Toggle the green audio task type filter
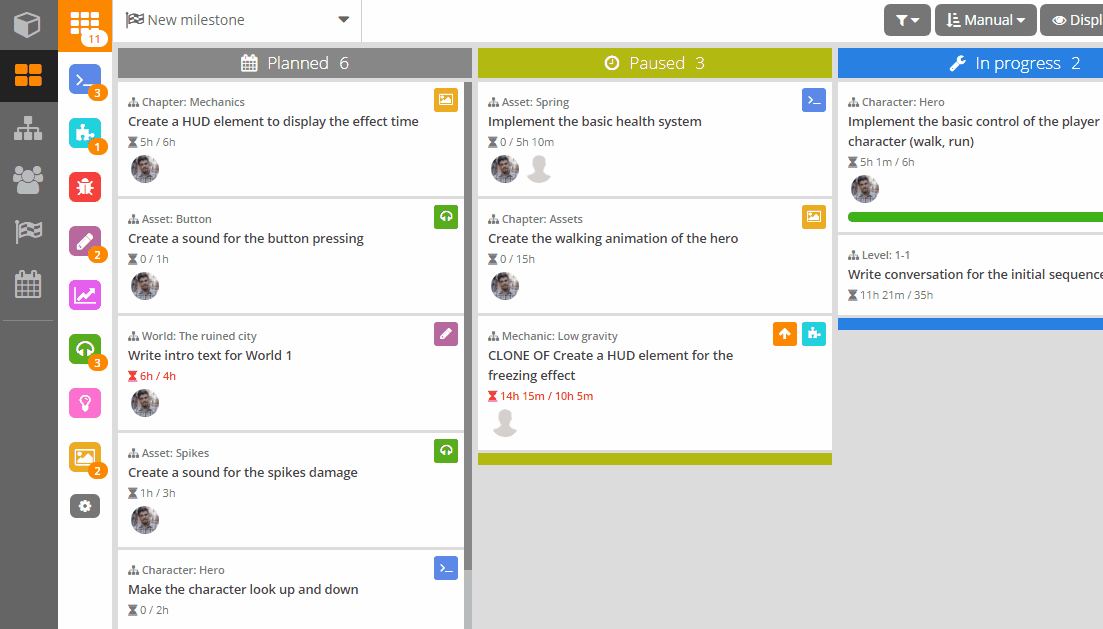 [x=85, y=349]
